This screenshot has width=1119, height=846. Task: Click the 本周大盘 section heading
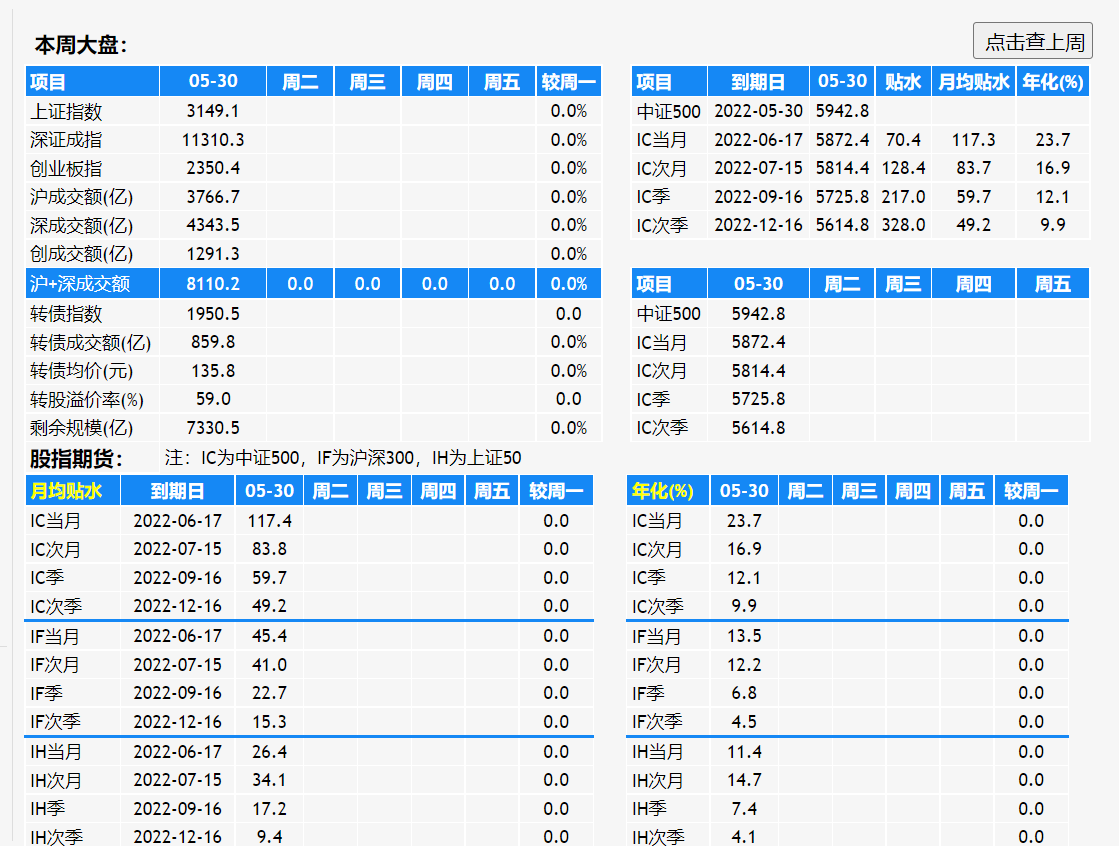tap(80, 45)
